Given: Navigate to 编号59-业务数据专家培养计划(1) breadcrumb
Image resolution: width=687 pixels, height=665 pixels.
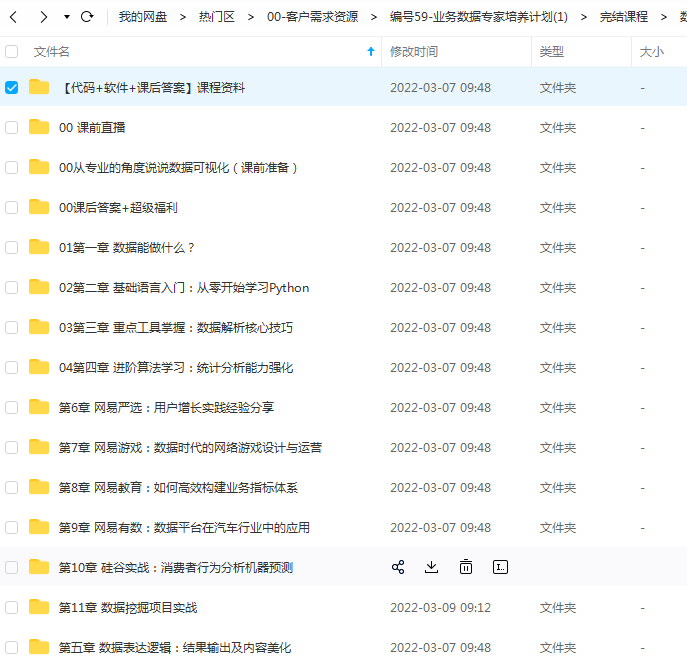Looking at the screenshot, I should (x=478, y=17).
